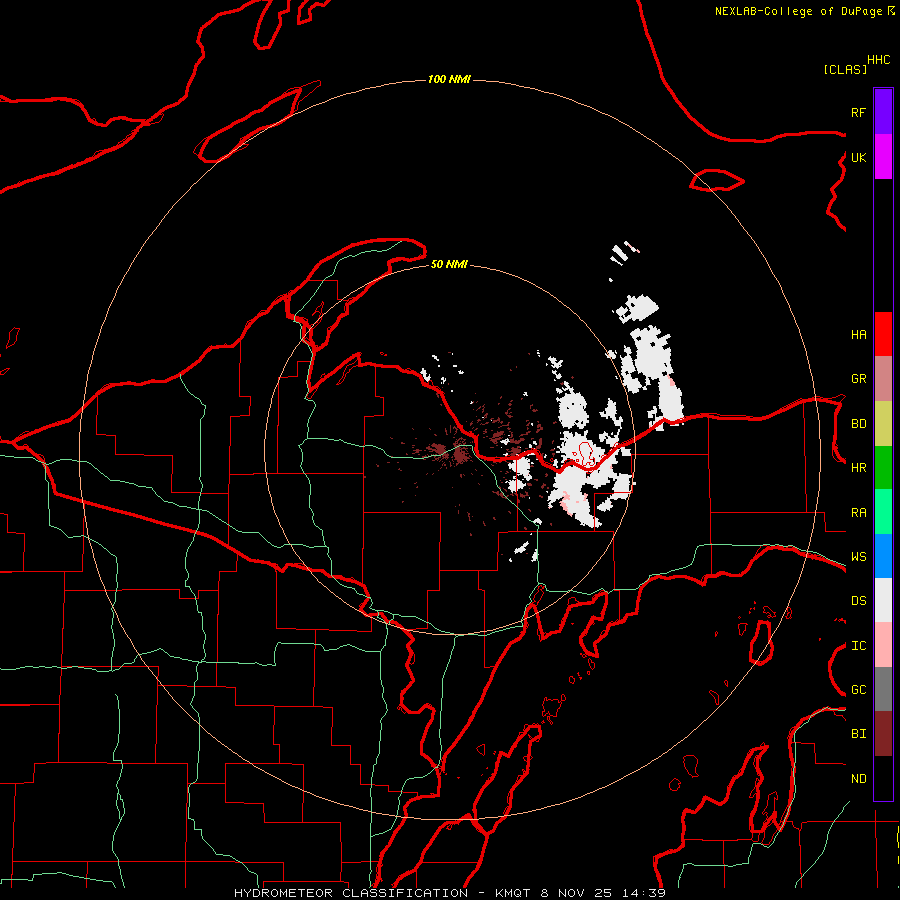Select the yellow BD legend swatch
The width and height of the screenshot is (900, 900).
click(x=883, y=424)
